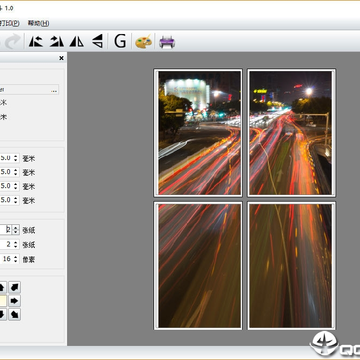Viewport: 360px width, 360px height.
Task: Select the top-left page with lit building
Action: click(198, 133)
